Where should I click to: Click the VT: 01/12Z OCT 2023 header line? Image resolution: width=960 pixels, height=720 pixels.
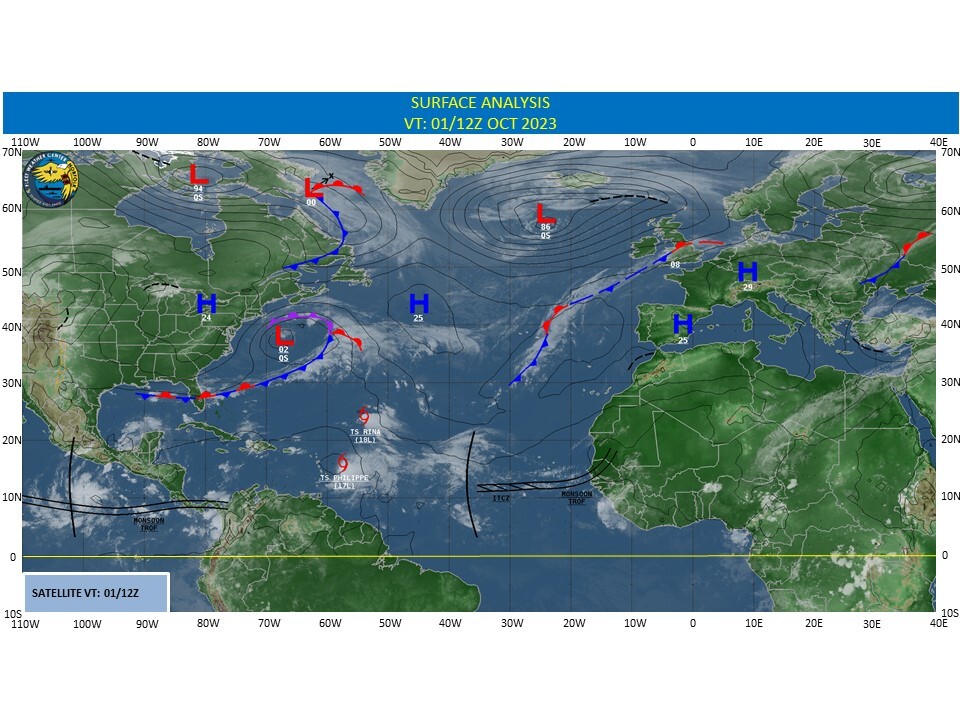click(x=480, y=122)
